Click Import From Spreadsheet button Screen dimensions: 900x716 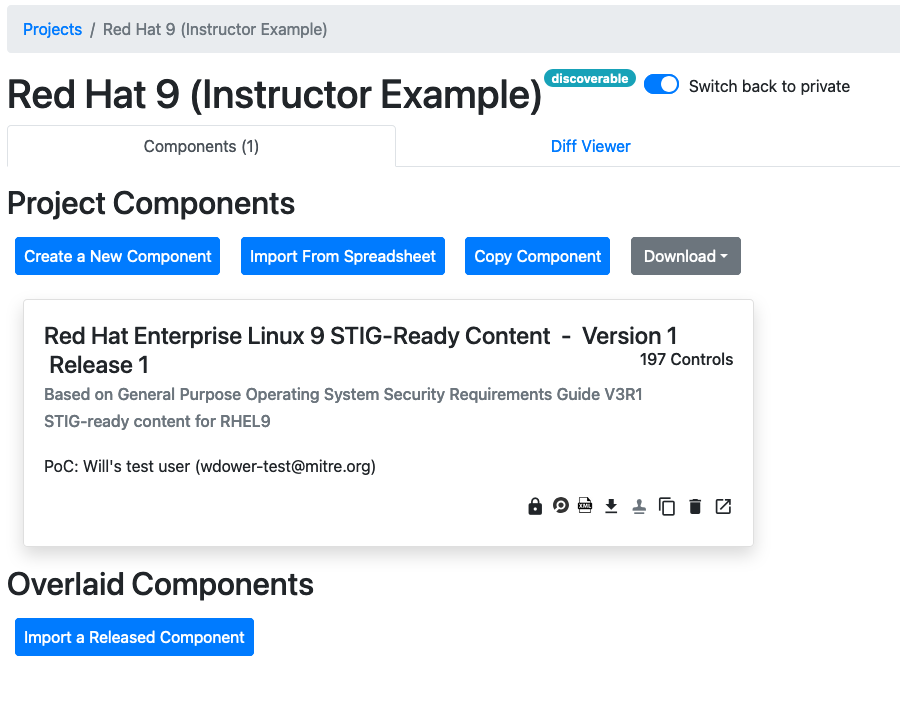342,256
